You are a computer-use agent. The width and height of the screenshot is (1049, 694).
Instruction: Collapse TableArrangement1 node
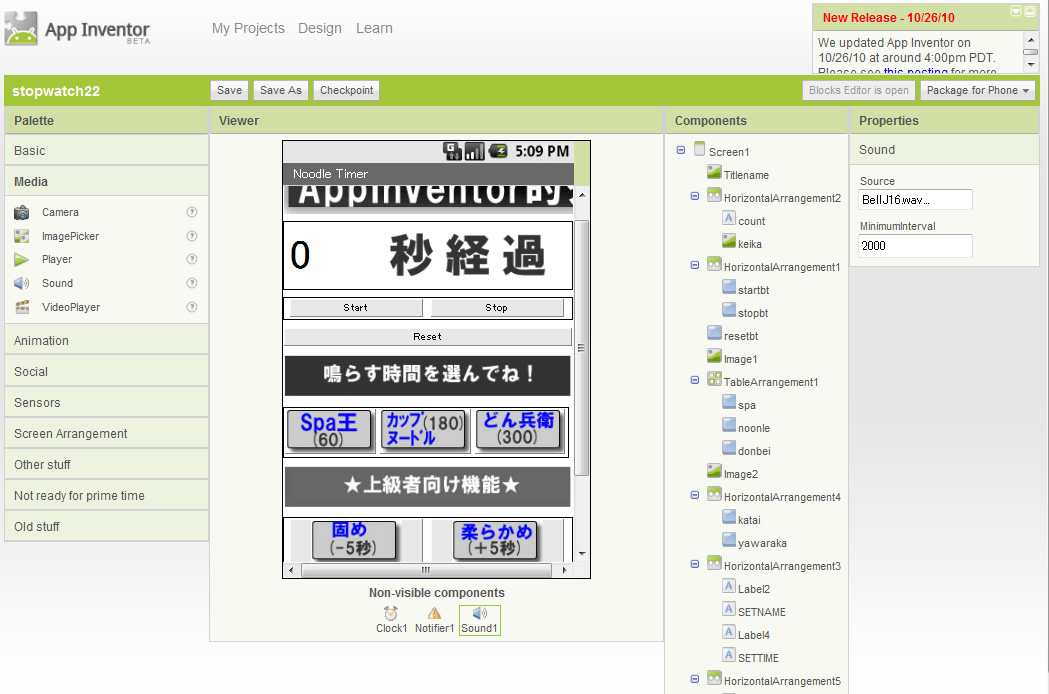pos(695,380)
